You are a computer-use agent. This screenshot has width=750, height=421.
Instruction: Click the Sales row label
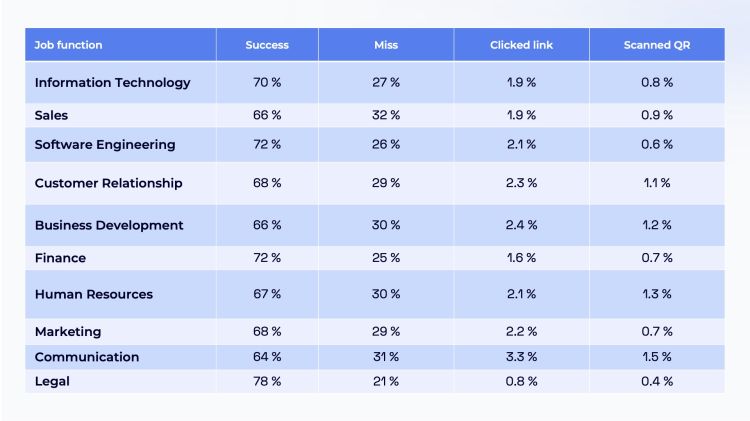click(51, 115)
